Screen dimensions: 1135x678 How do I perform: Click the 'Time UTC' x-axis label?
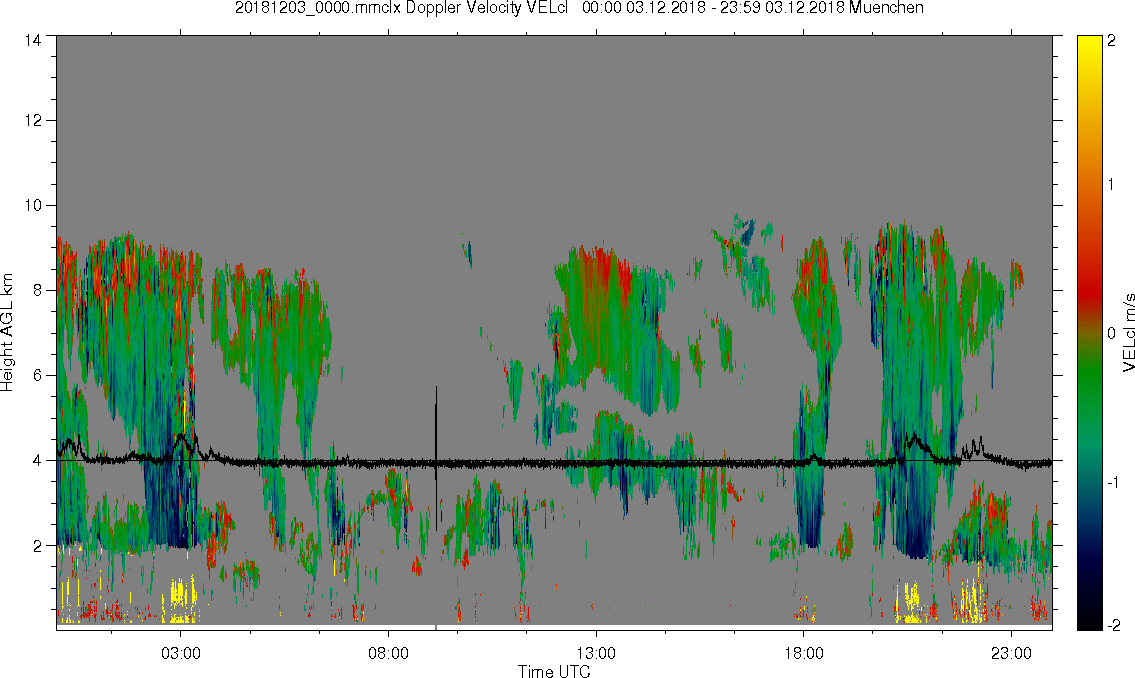(x=554, y=671)
